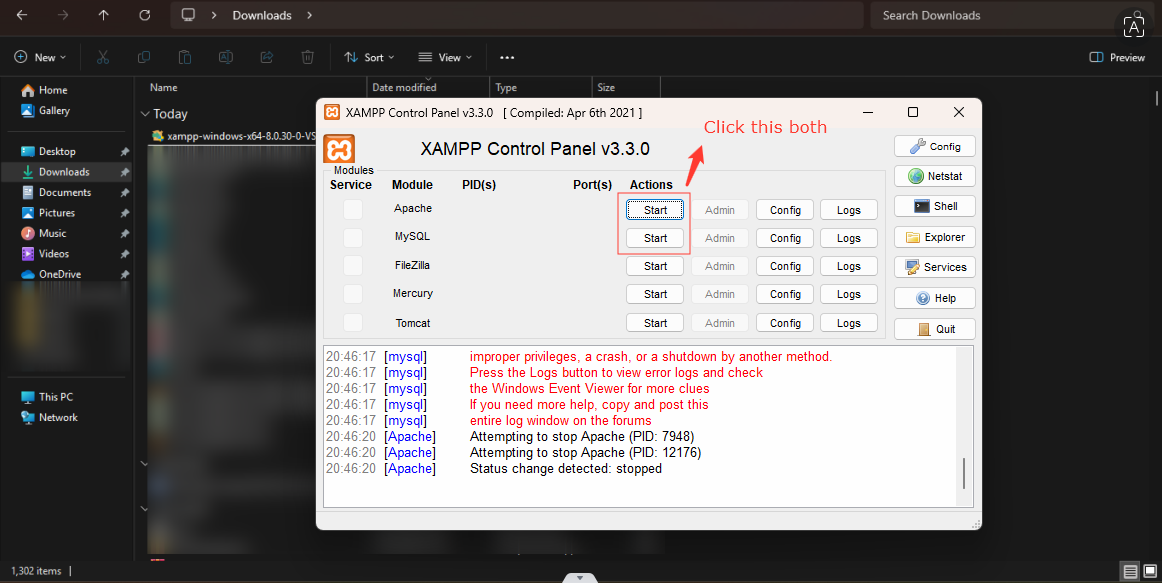Toggle Tomcat service checkbox
1162x583 pixels.
click(x=353, y=322)
